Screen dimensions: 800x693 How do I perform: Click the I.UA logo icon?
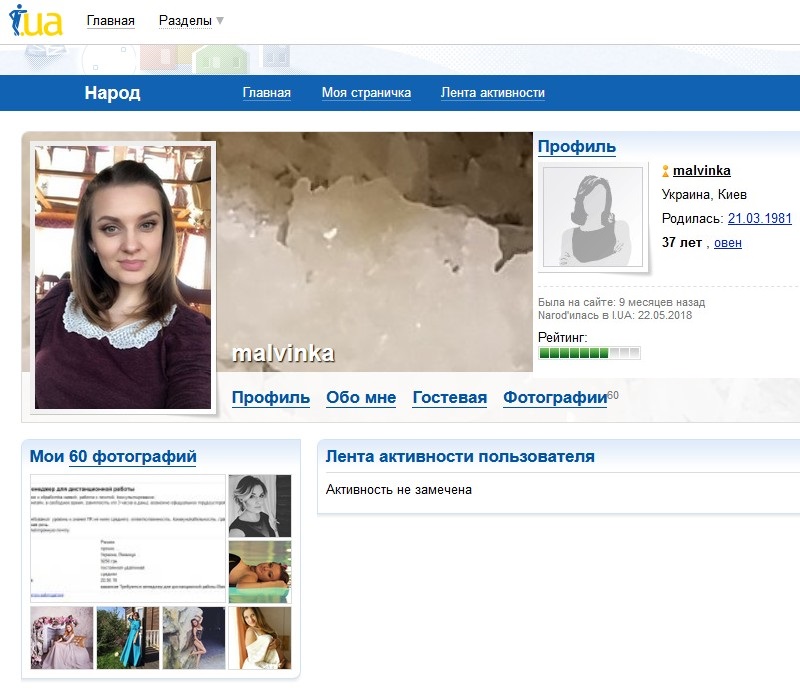click(36, 21)
